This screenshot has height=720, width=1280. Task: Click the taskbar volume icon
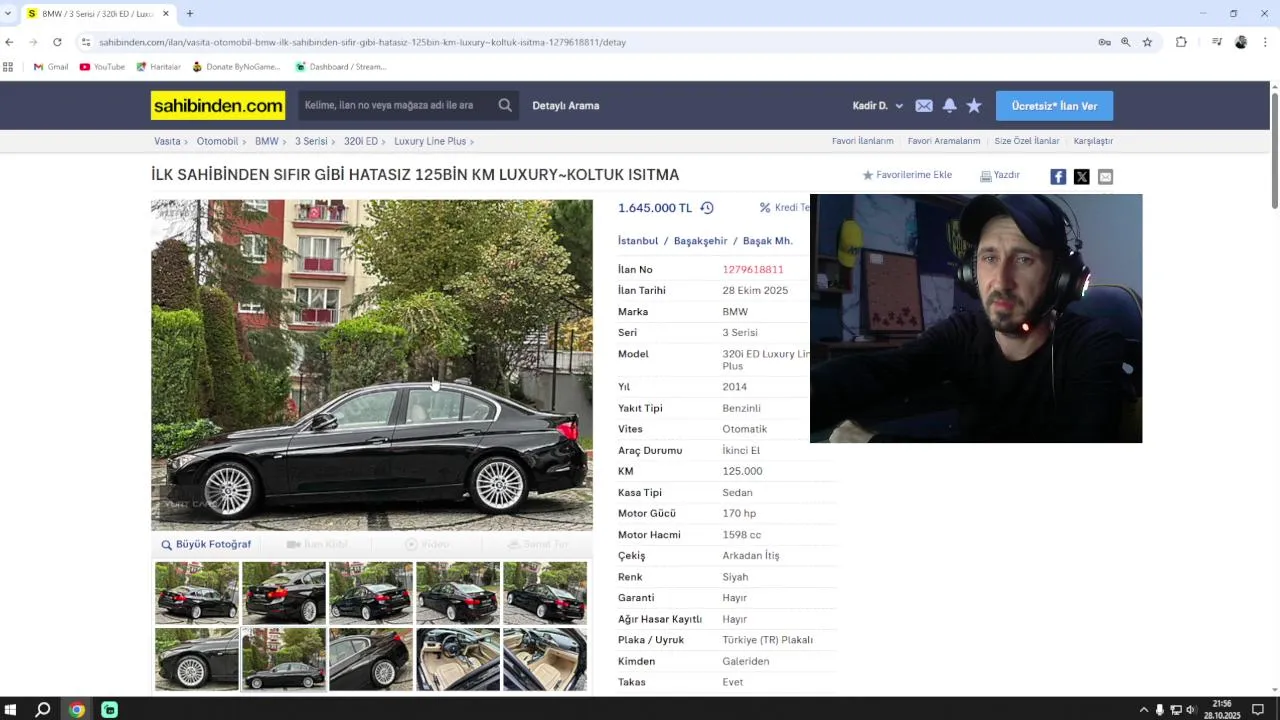click(1190, 709)
